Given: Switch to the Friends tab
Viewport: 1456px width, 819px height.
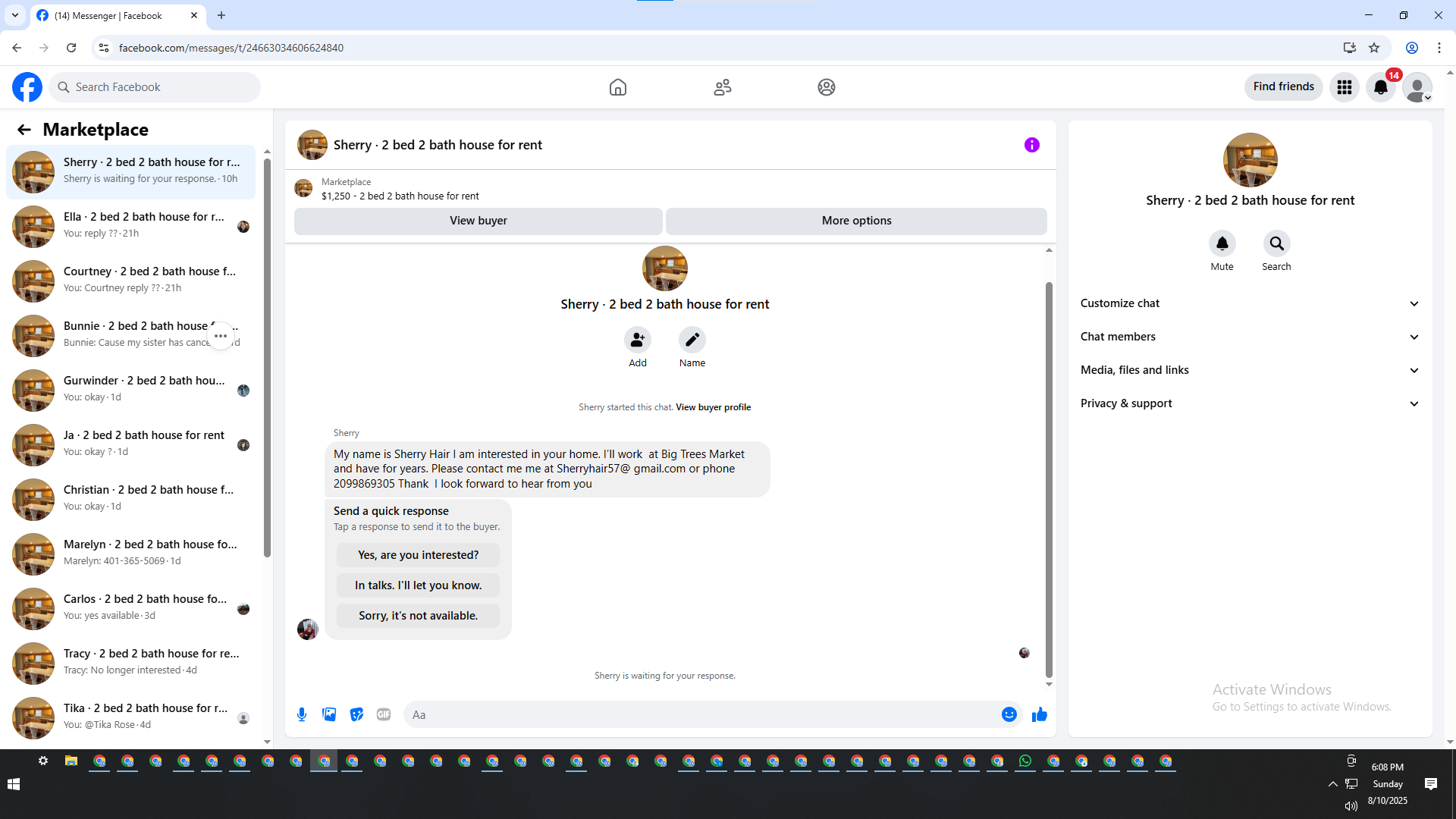Looking at the screenshot, I should [723, 87].
